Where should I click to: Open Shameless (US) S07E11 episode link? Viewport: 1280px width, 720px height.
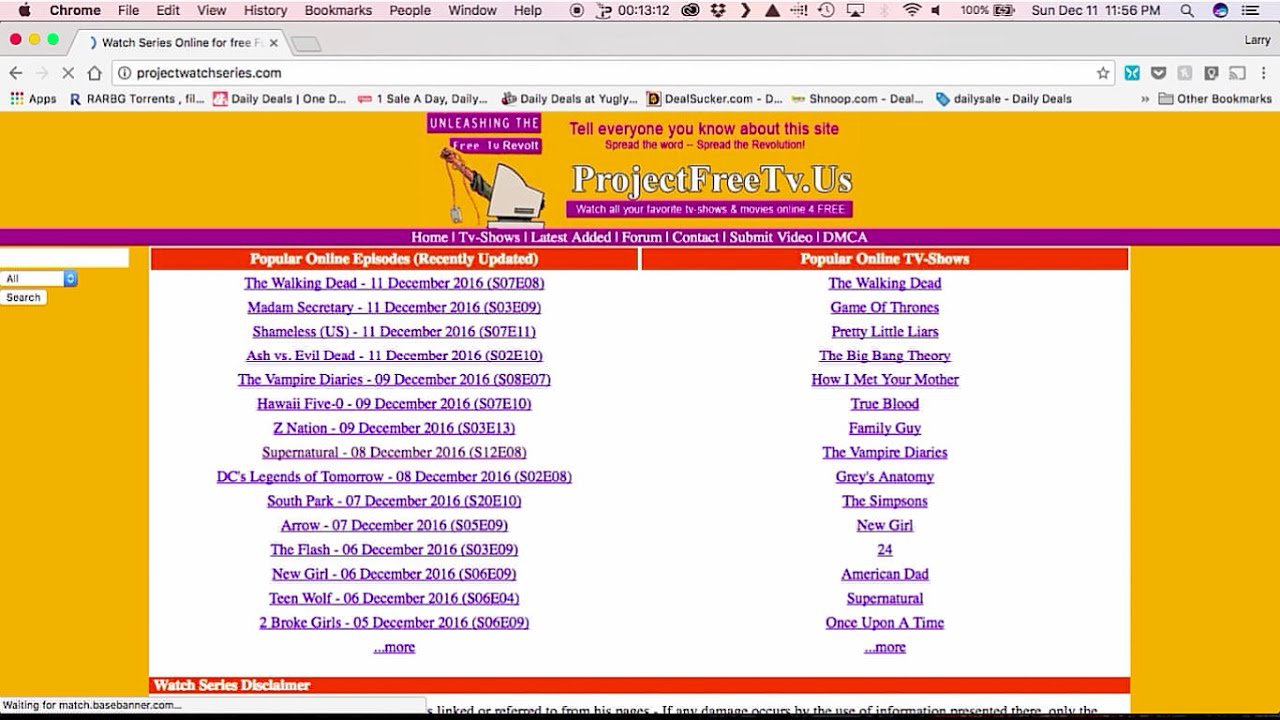point(394,331)
